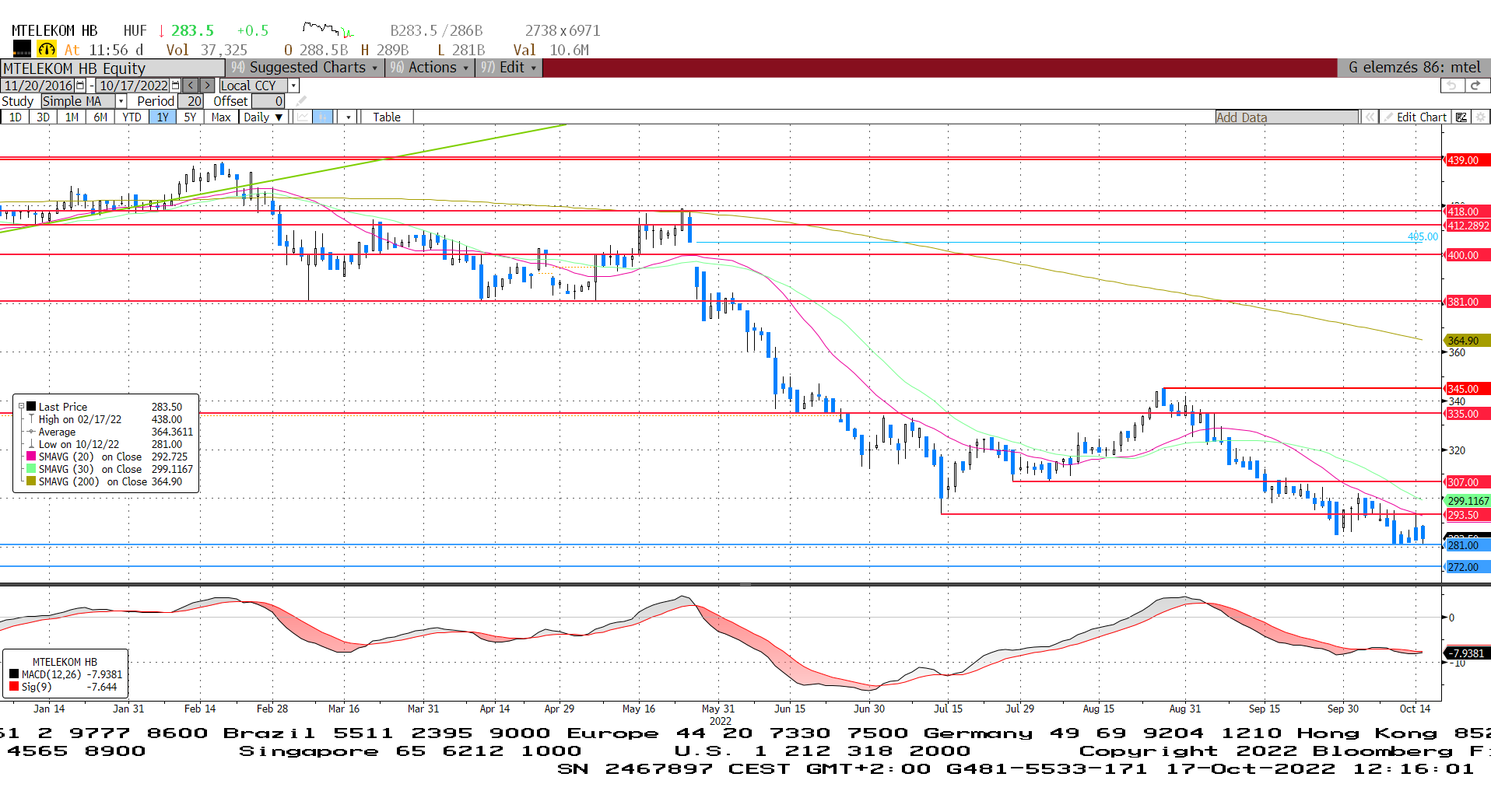The width and height of the screenshot is (1491, 812).
Task: Click red Sig(9) legend swatch
Action: coord(14,687)
